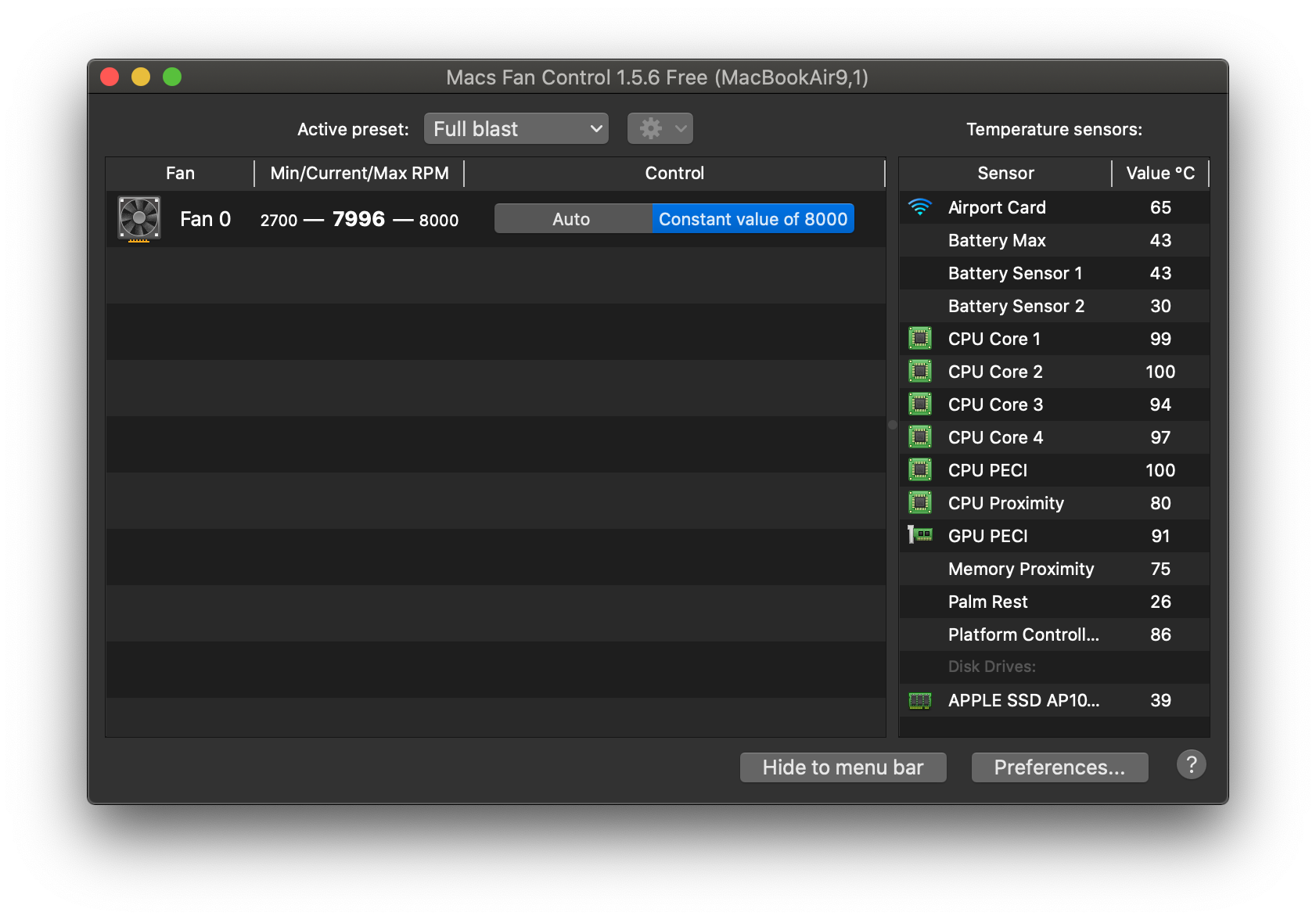Switch Fan 0 control to Auto
Screen dimensions: 1316x920
point(573,219)
